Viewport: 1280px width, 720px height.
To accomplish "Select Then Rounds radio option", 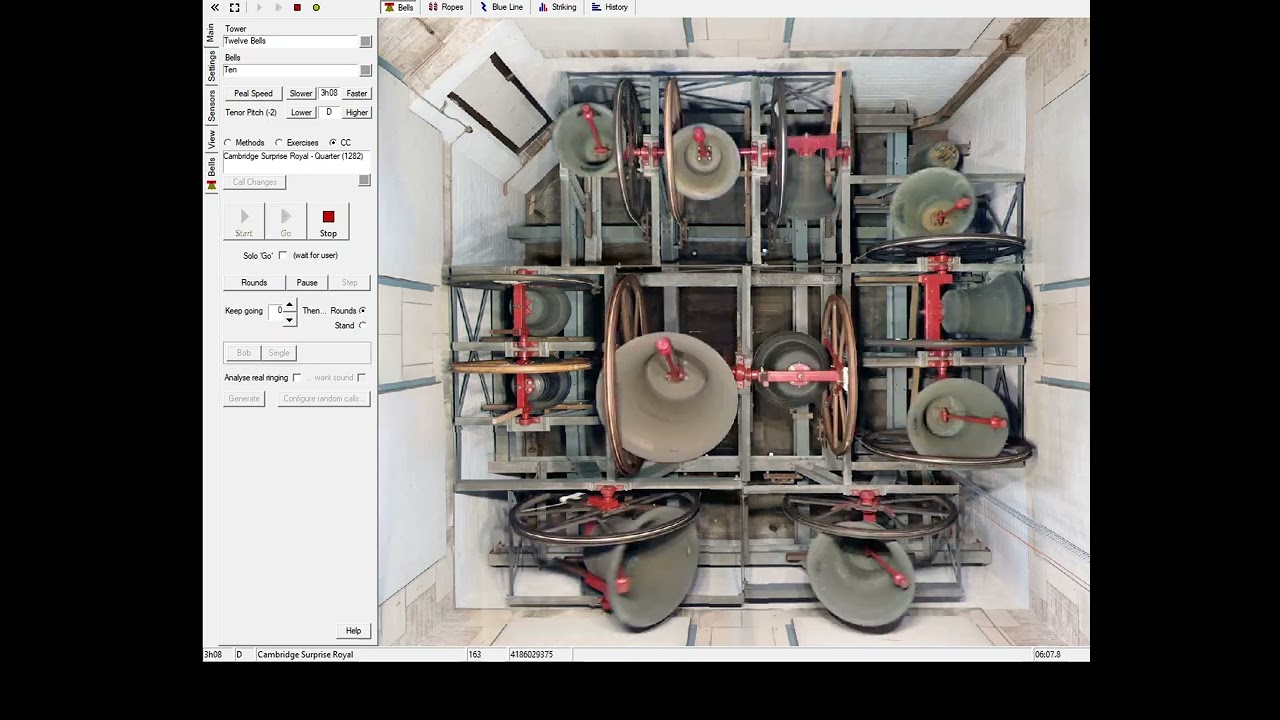I will (362, 310).
